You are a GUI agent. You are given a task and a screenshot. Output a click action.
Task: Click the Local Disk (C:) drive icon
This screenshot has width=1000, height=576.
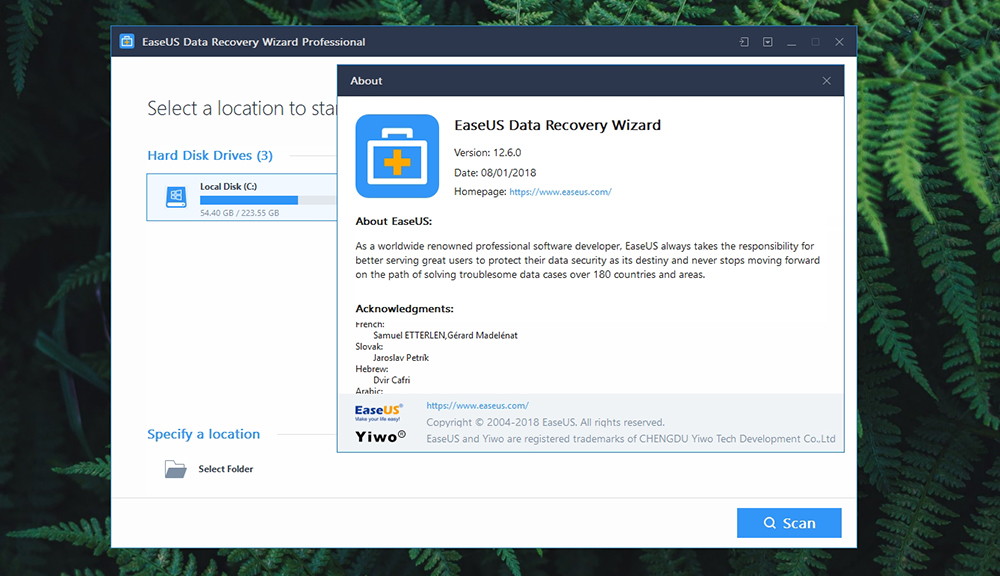click(176, 196)
